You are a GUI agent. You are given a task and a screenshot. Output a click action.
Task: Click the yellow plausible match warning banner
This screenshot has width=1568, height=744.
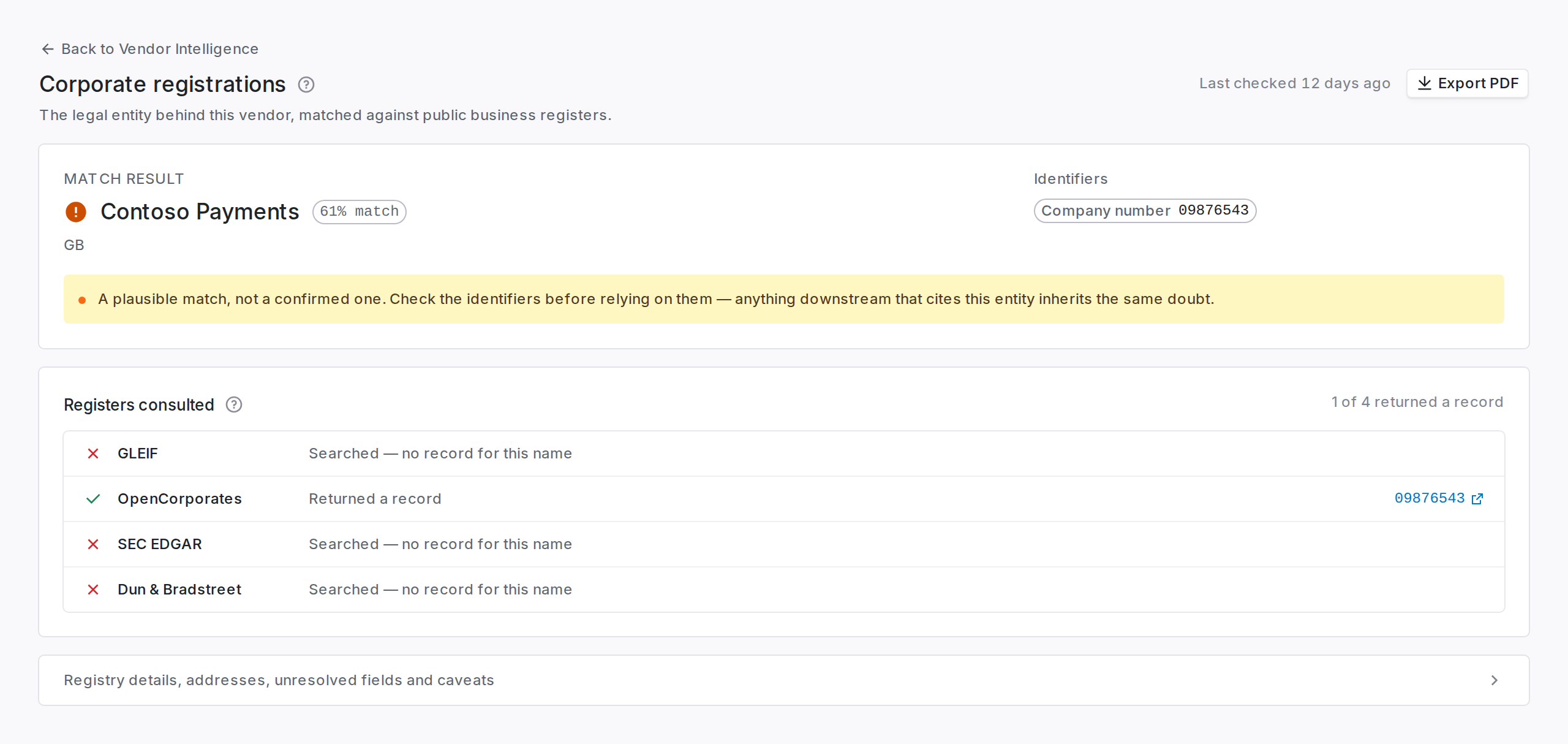coord(784,299)
